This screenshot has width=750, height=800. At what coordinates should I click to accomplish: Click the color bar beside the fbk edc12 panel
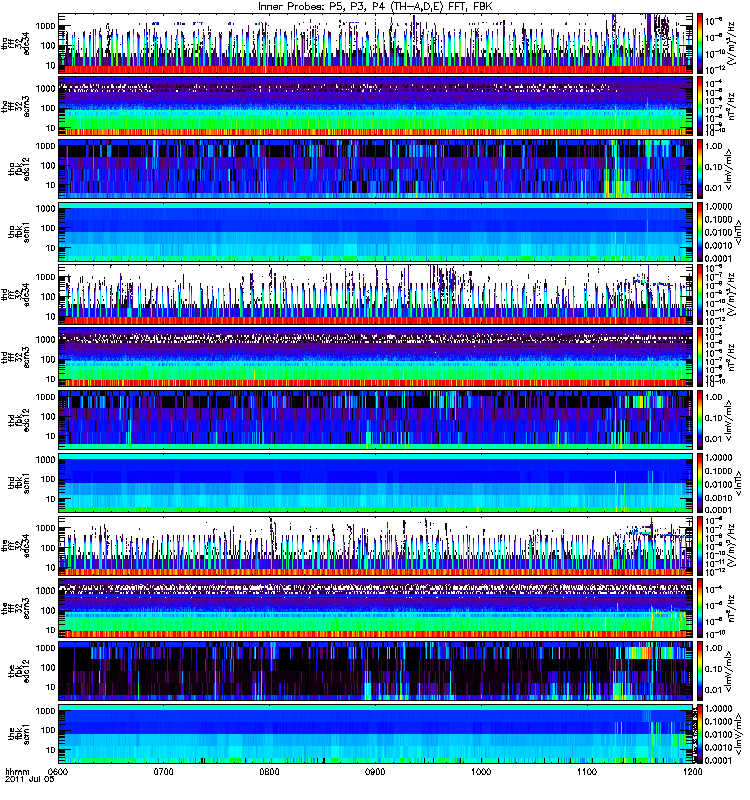[700, 671]
